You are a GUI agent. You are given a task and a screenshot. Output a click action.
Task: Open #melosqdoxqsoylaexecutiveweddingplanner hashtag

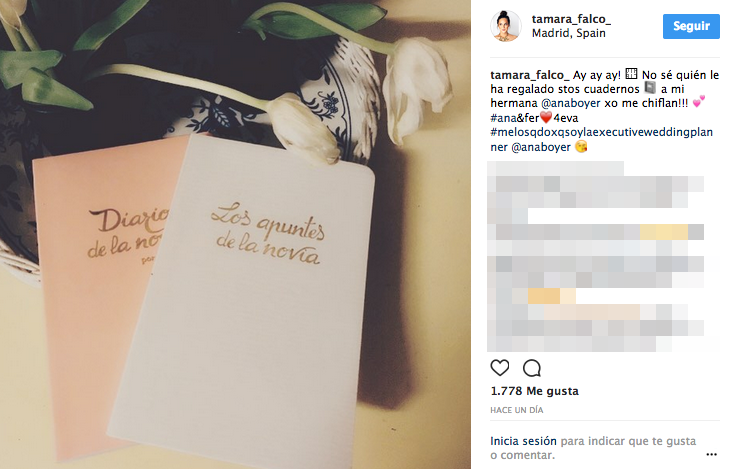[601, 139]
